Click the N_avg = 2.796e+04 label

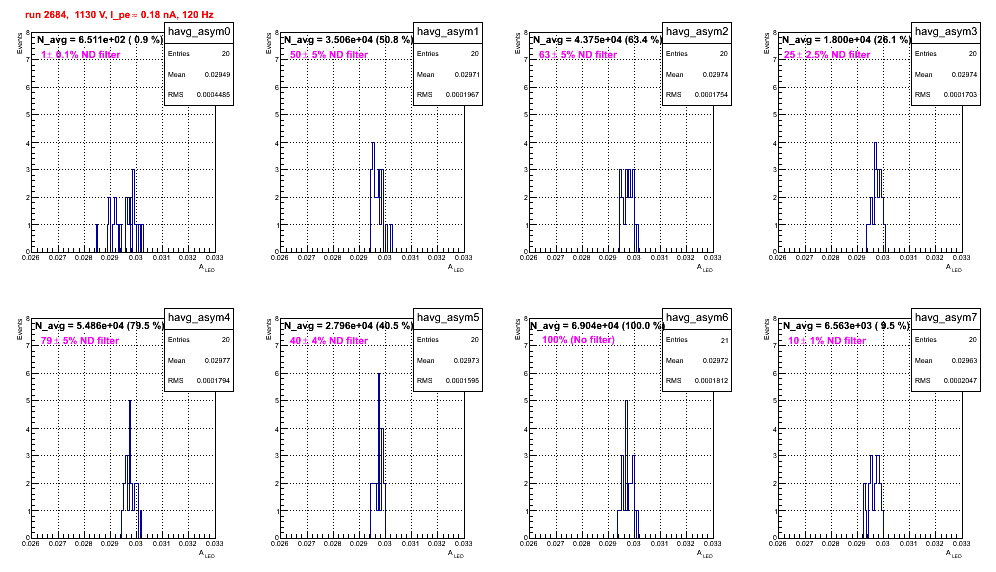348,325
